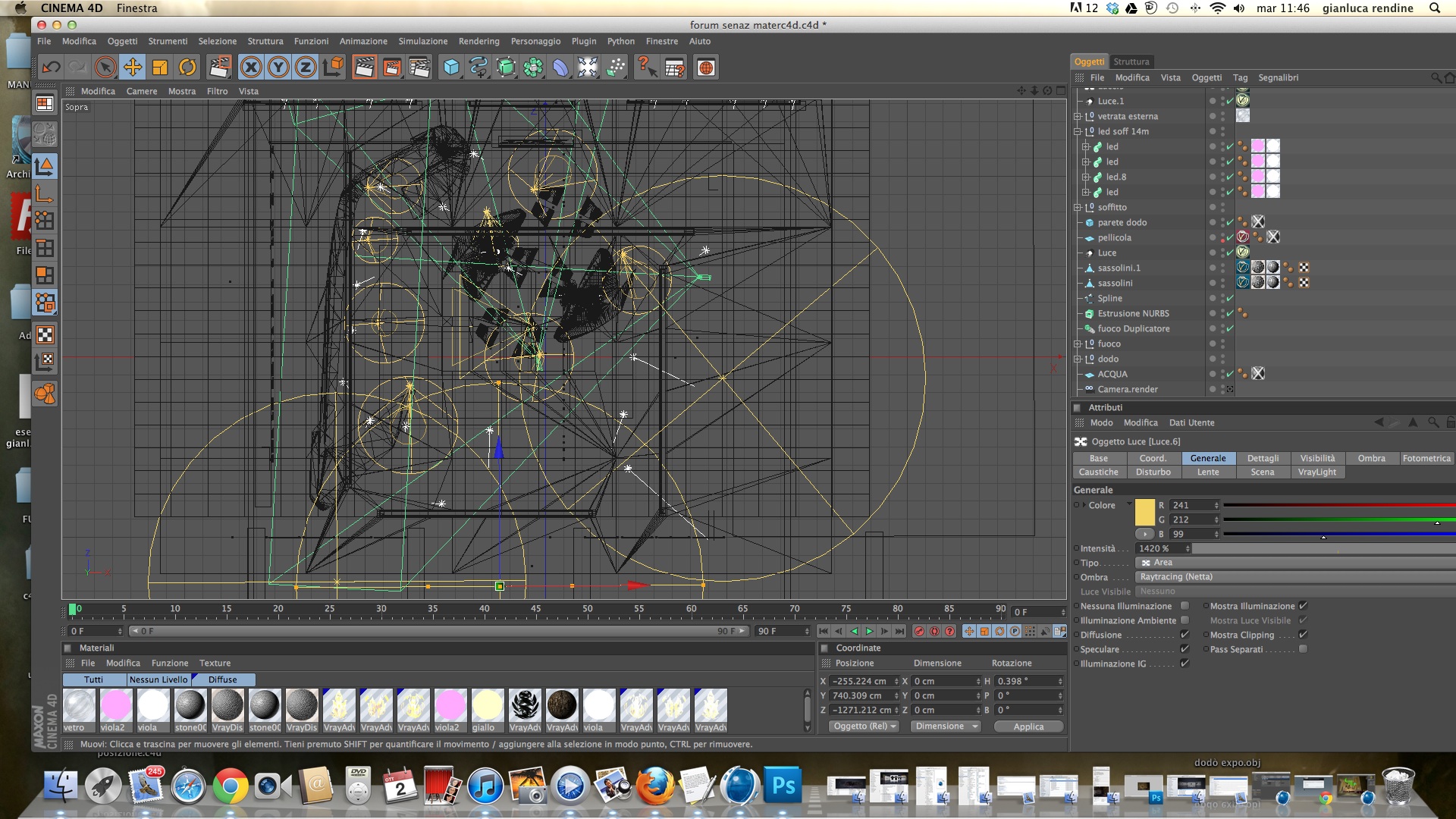Select the Move tool

click(x=133, y=67)
